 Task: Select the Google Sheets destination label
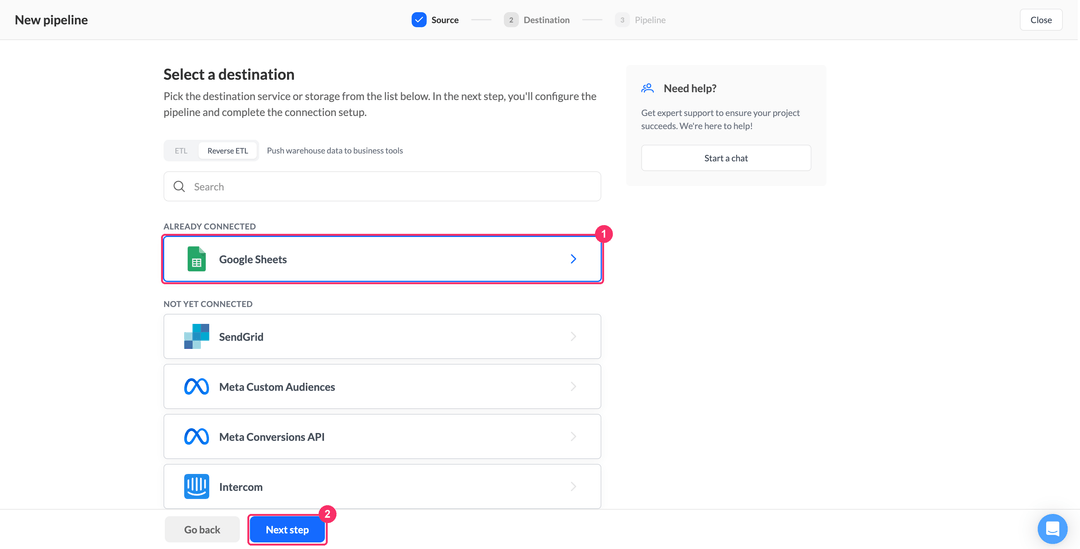253,260
